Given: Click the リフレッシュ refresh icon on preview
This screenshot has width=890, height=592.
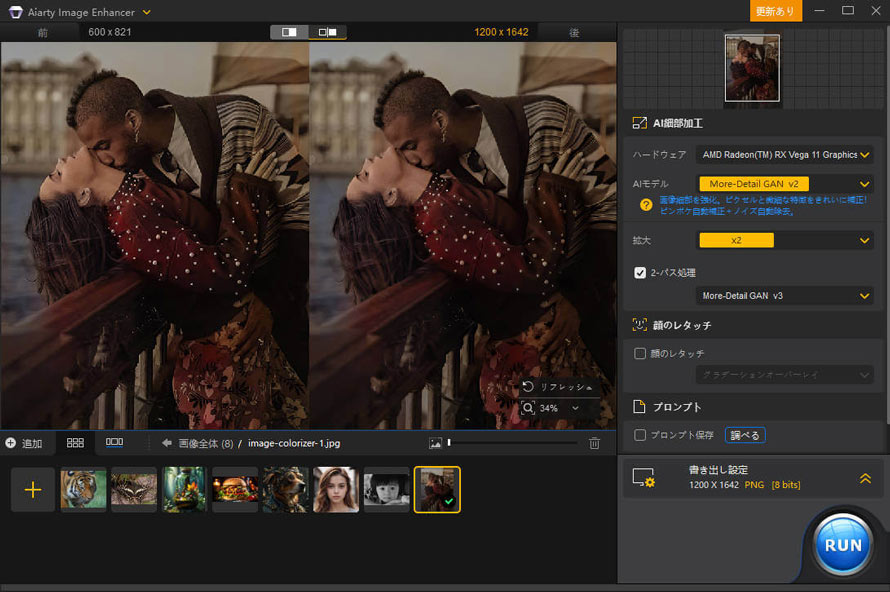Looking at the screenshot, I should [528, 387].
